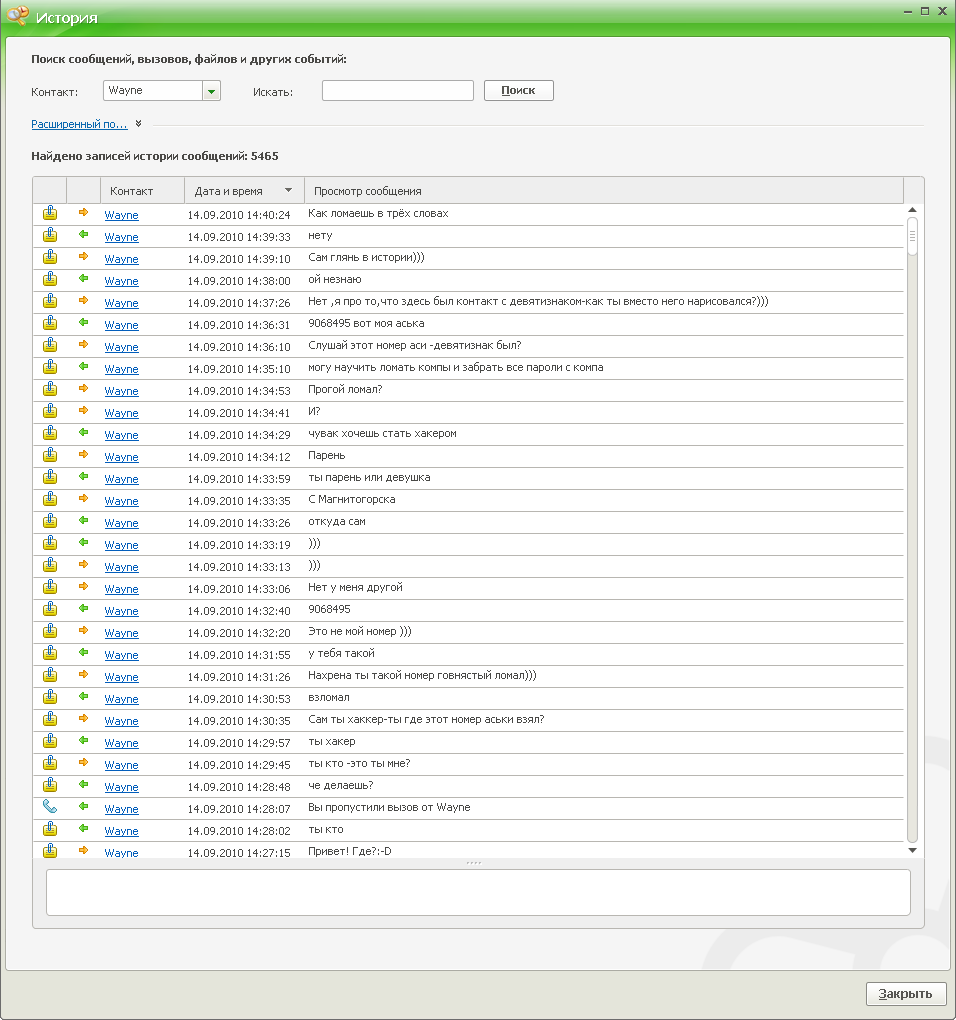Click the 'Искать' search input field
Image resolution: width=956 pixels, height=1020 pixels.
point(397,90)
